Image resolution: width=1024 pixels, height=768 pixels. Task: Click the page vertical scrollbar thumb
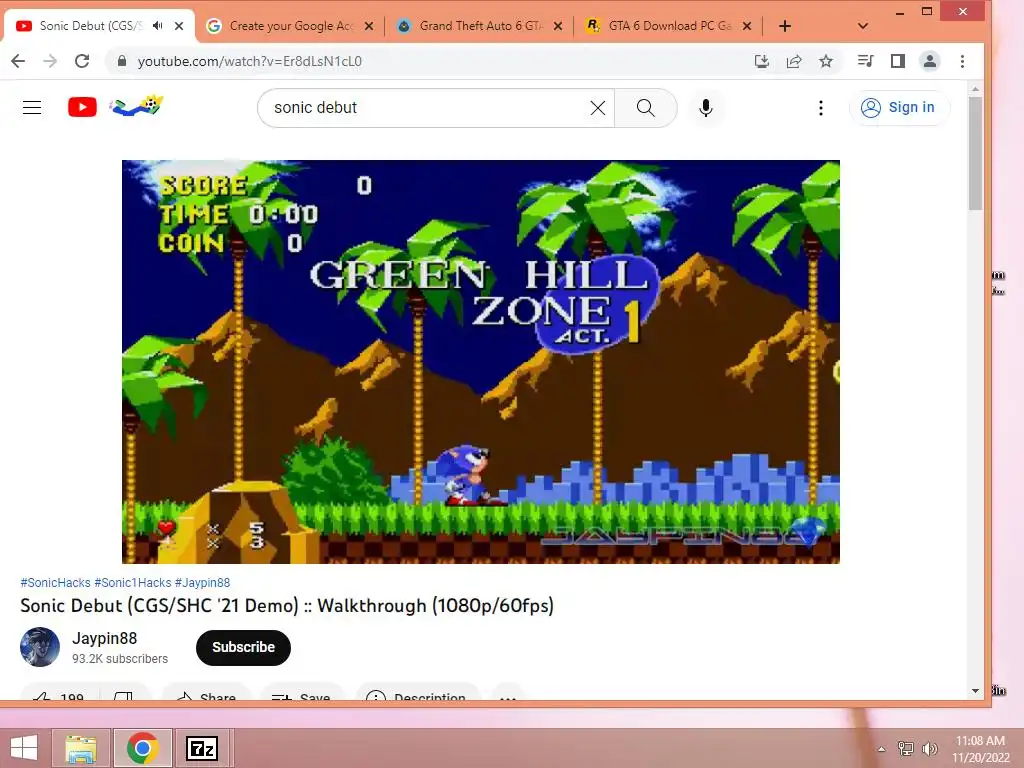[975, 153]
